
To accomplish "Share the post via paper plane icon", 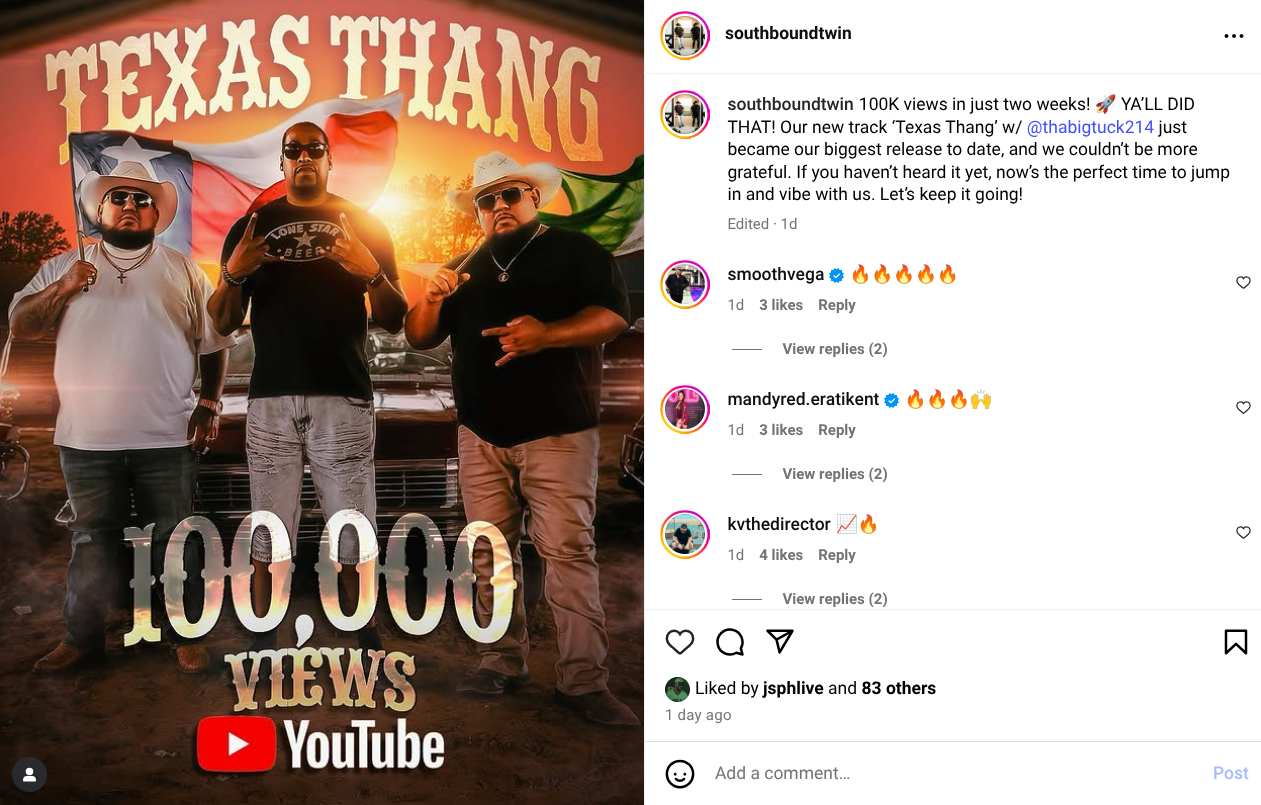I will point(780,642).
